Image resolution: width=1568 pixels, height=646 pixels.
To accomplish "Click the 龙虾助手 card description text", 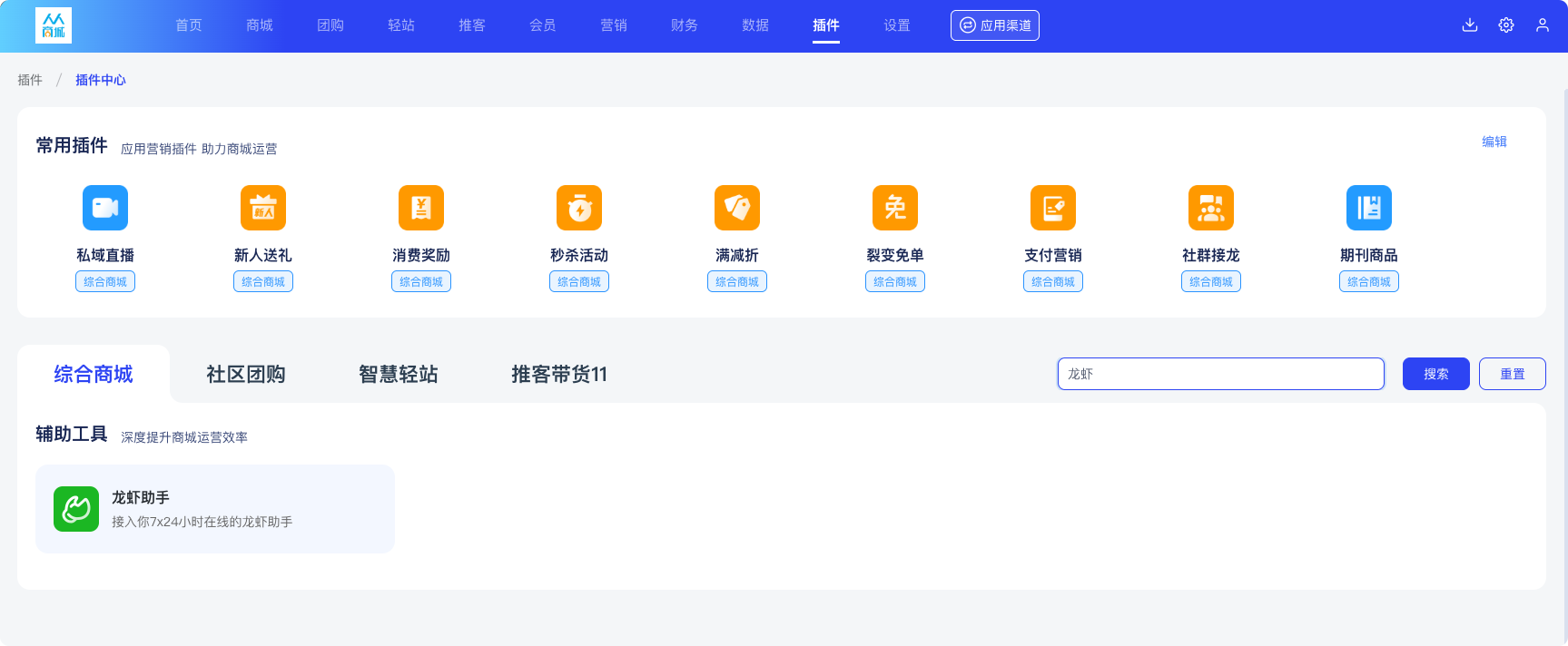I will [x=202, y=522].
